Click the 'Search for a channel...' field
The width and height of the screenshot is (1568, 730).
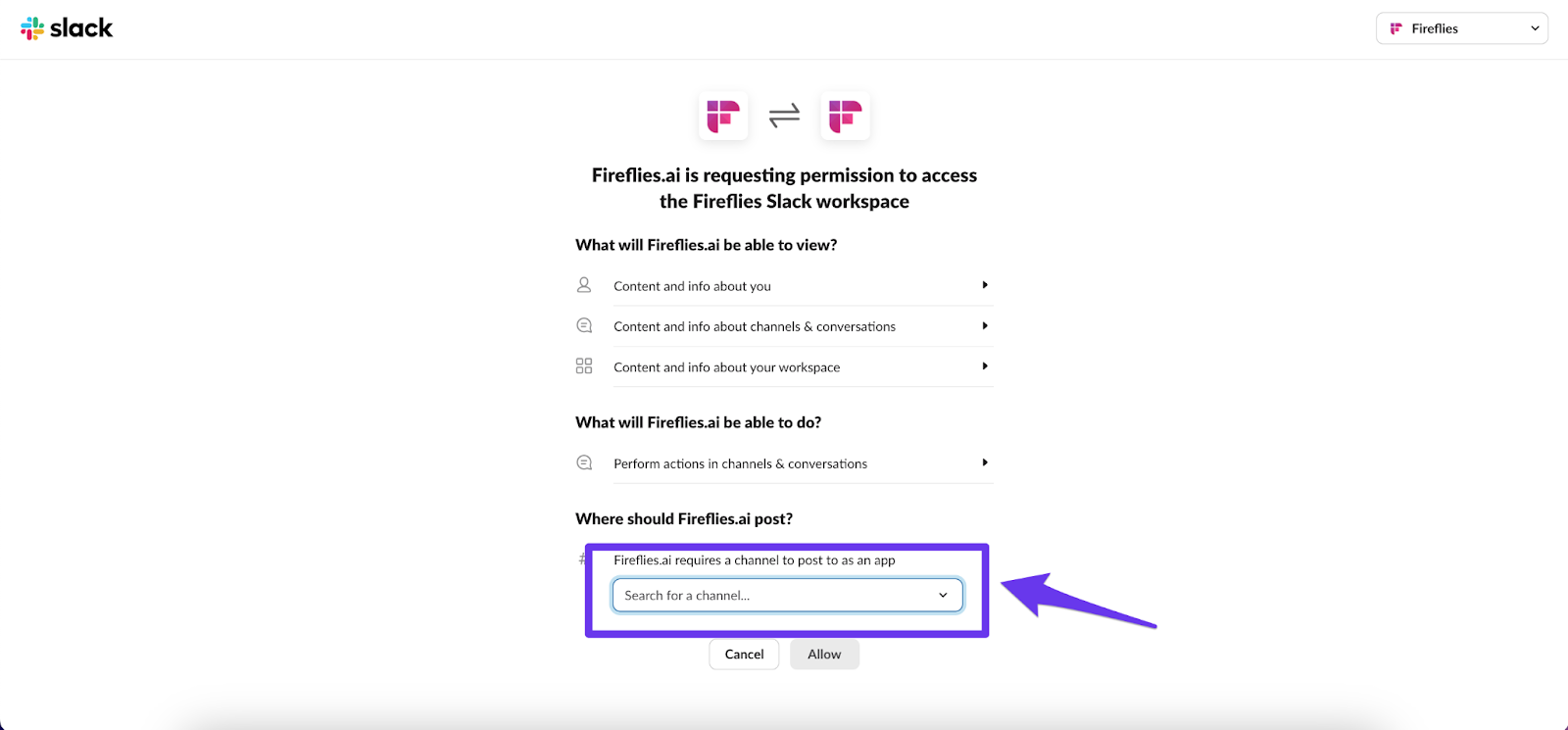pyautogui.click(x=787, y=595)
